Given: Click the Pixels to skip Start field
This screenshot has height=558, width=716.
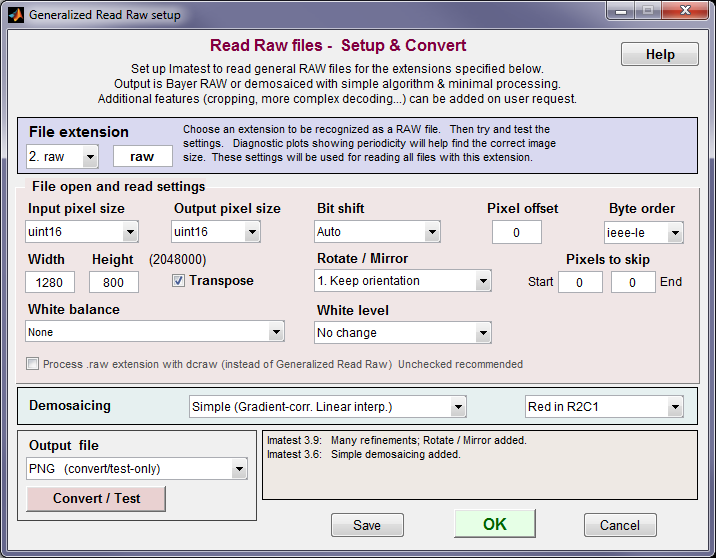Looking at the screenshot, I should [x=580, y=282].
